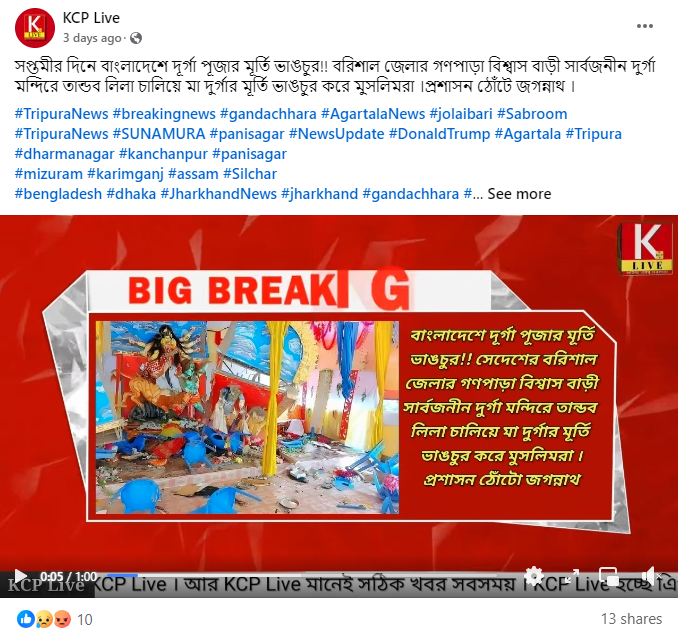Click the angry reaction icon
The image size is (678, 638).
coord(63,619)
